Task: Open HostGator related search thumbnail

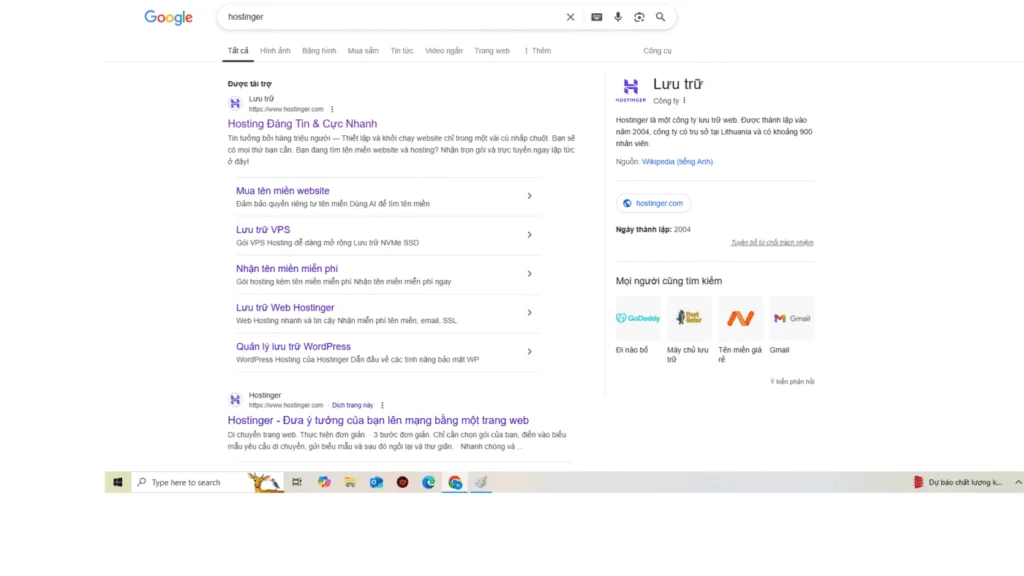Action: click(689, 318)
